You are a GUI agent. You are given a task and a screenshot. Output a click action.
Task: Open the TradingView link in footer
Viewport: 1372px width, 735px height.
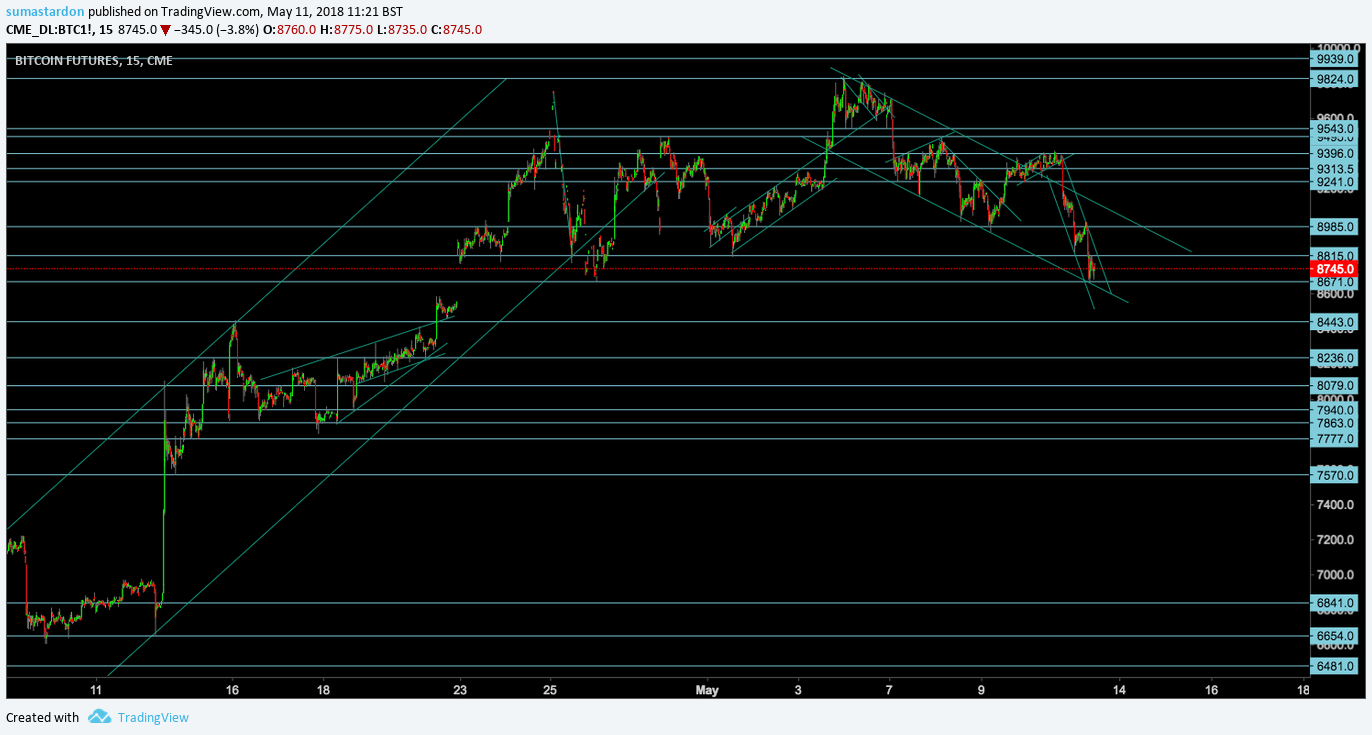pyautogui.click(x=153, y=717)
